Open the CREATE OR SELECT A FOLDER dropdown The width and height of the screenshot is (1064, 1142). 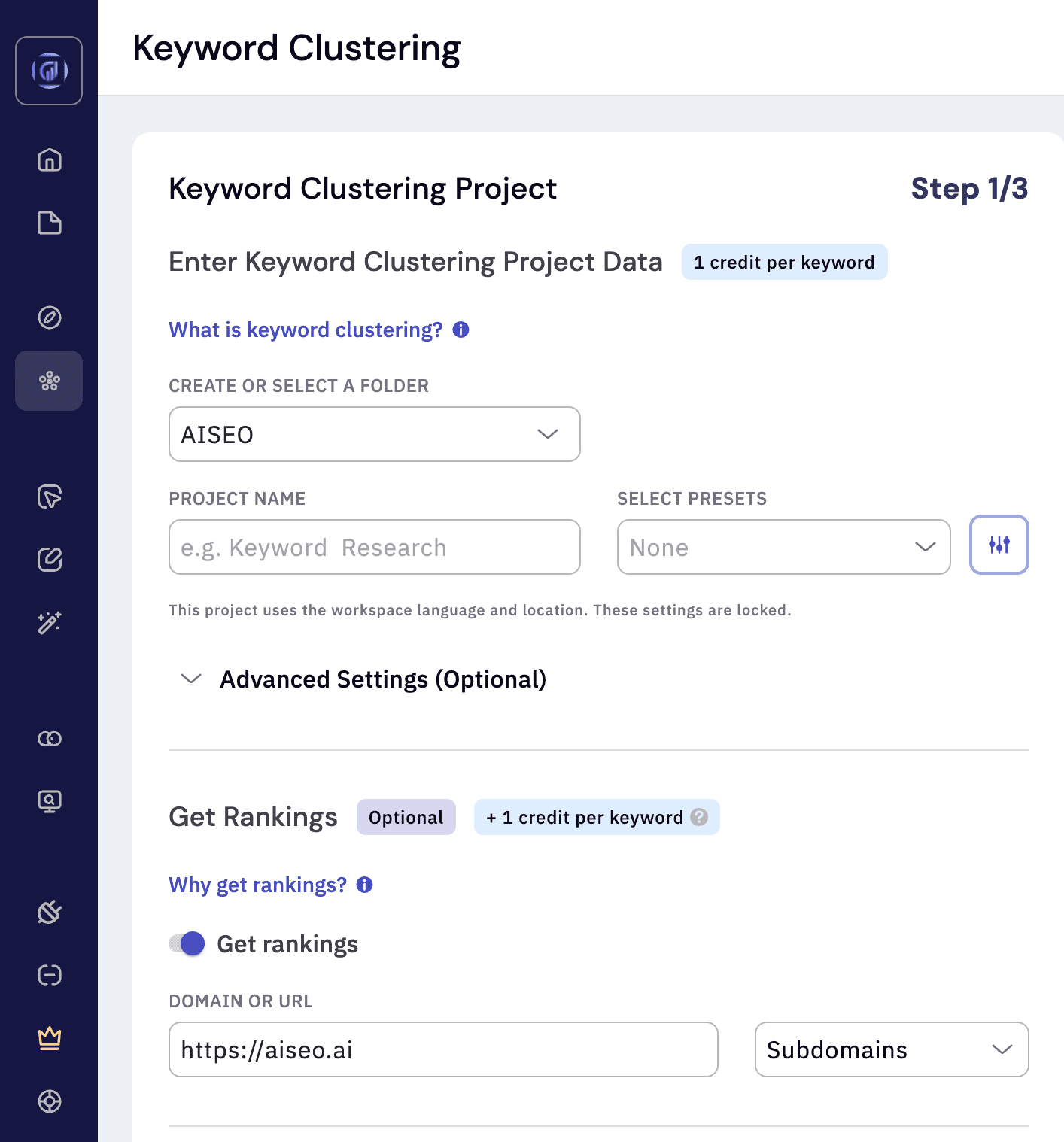[374, 434]
